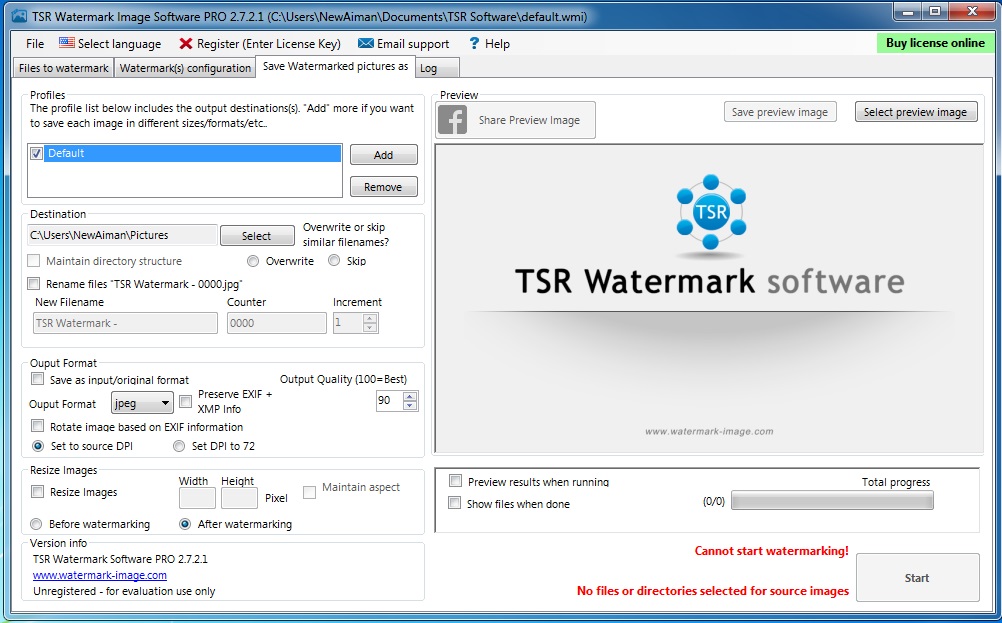Click the Output Quality value field
This screenshot has height=623, width=1002.
(389, 401)
